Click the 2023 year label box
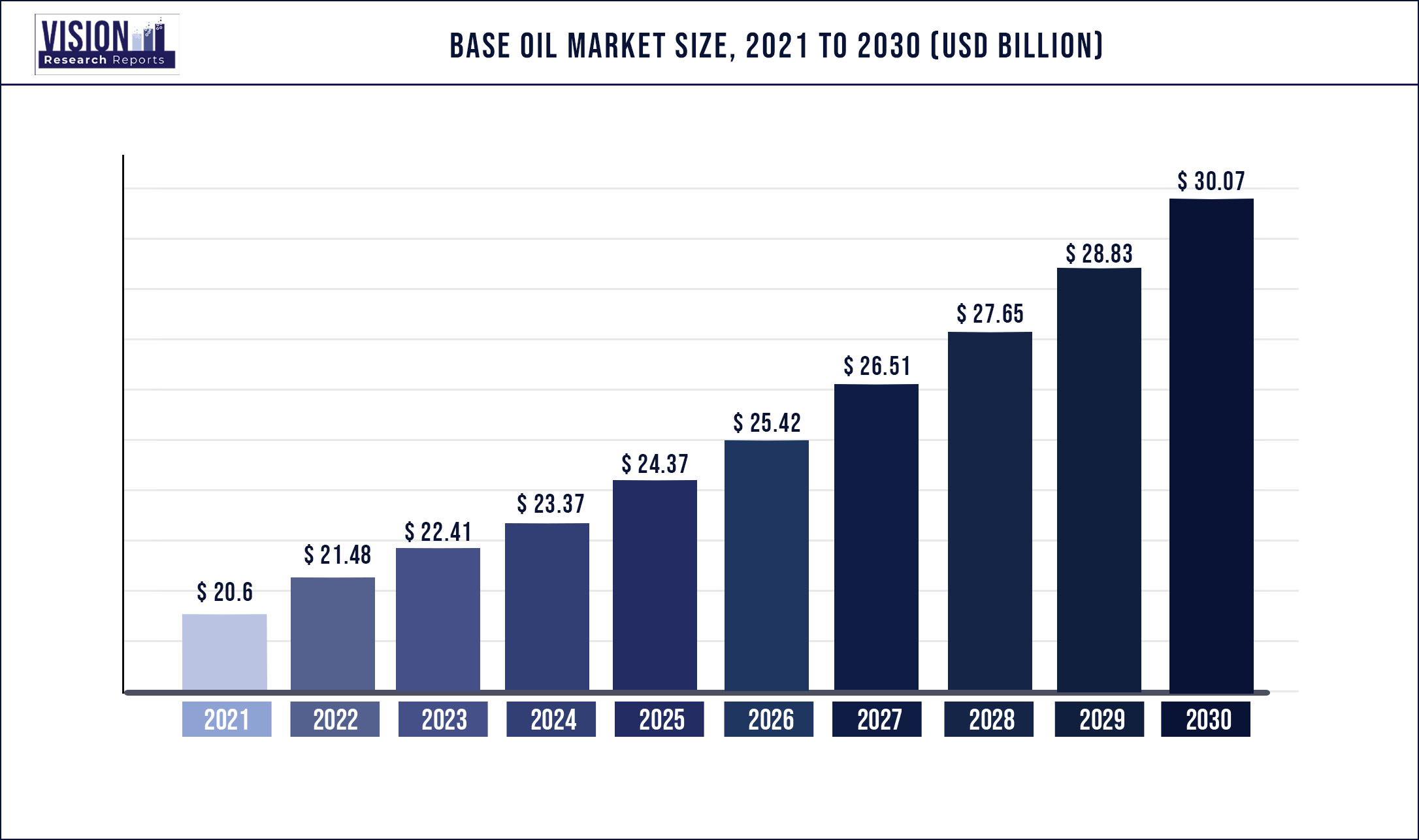 443,719
